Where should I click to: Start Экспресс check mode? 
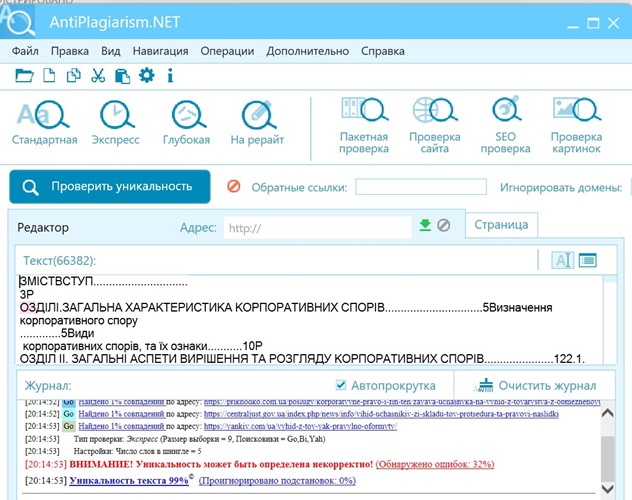116,122
